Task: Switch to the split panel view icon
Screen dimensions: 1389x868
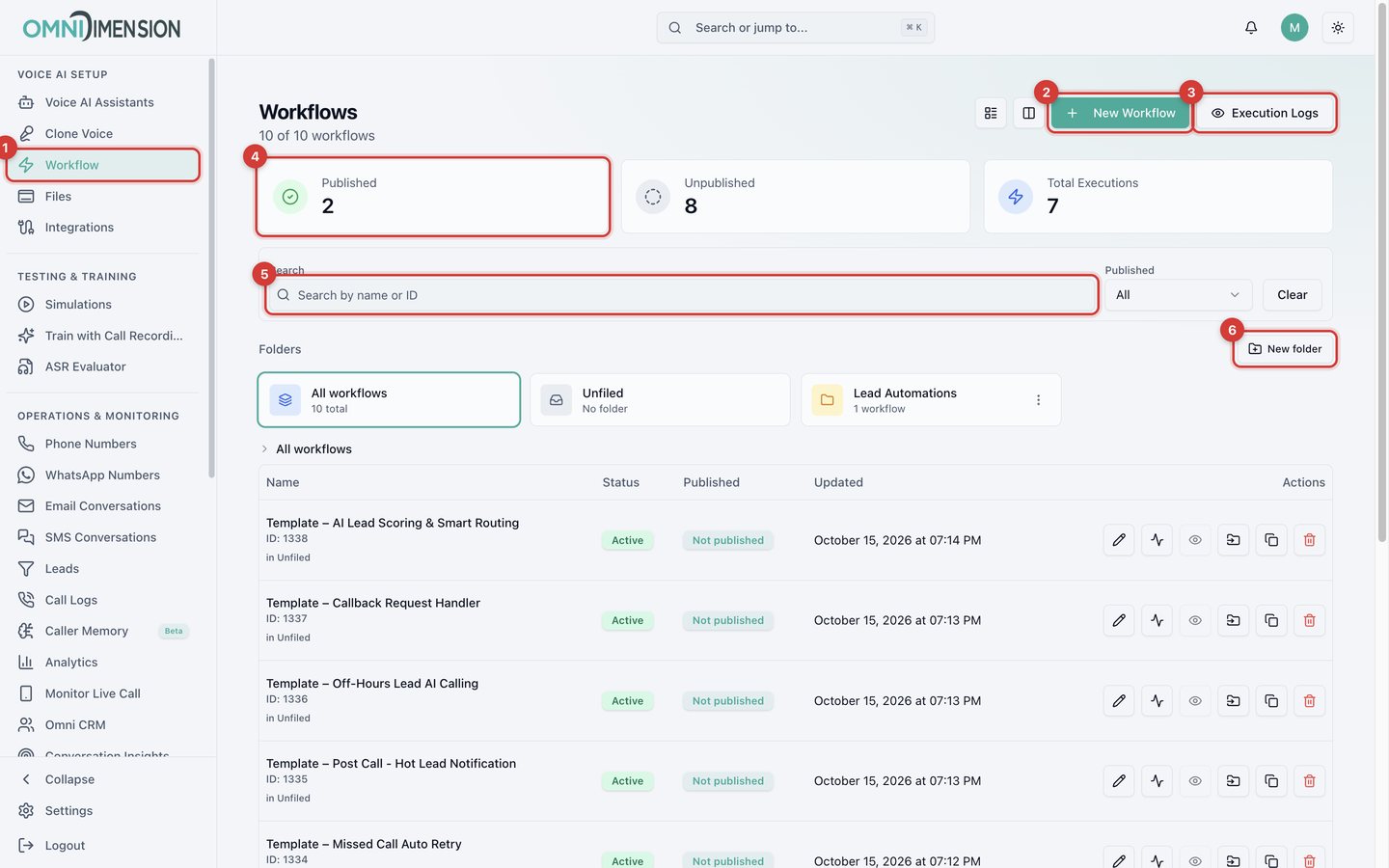Action: tap(1029, 113)
